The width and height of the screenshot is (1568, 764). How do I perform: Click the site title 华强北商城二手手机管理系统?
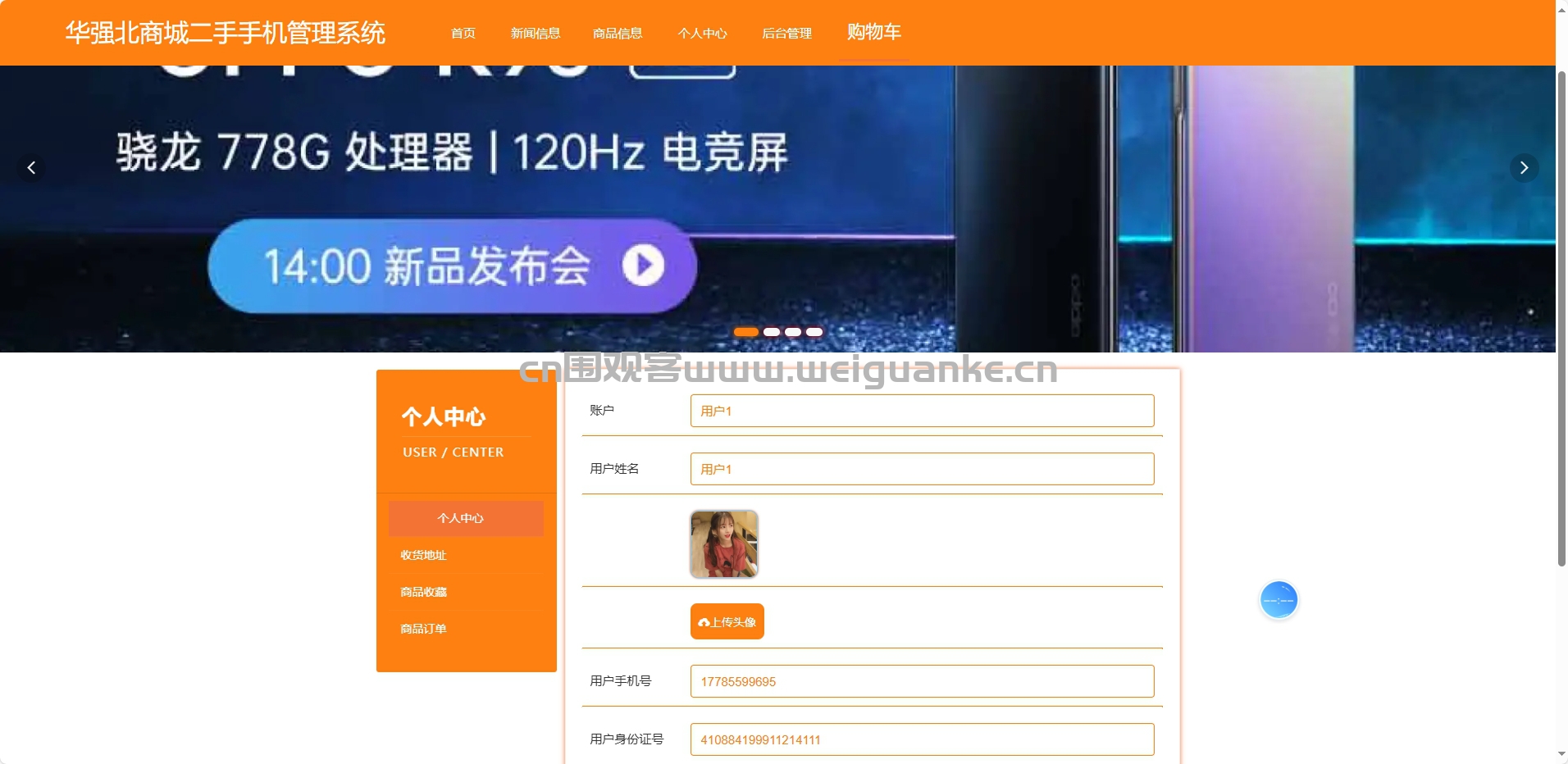(226, 33)
